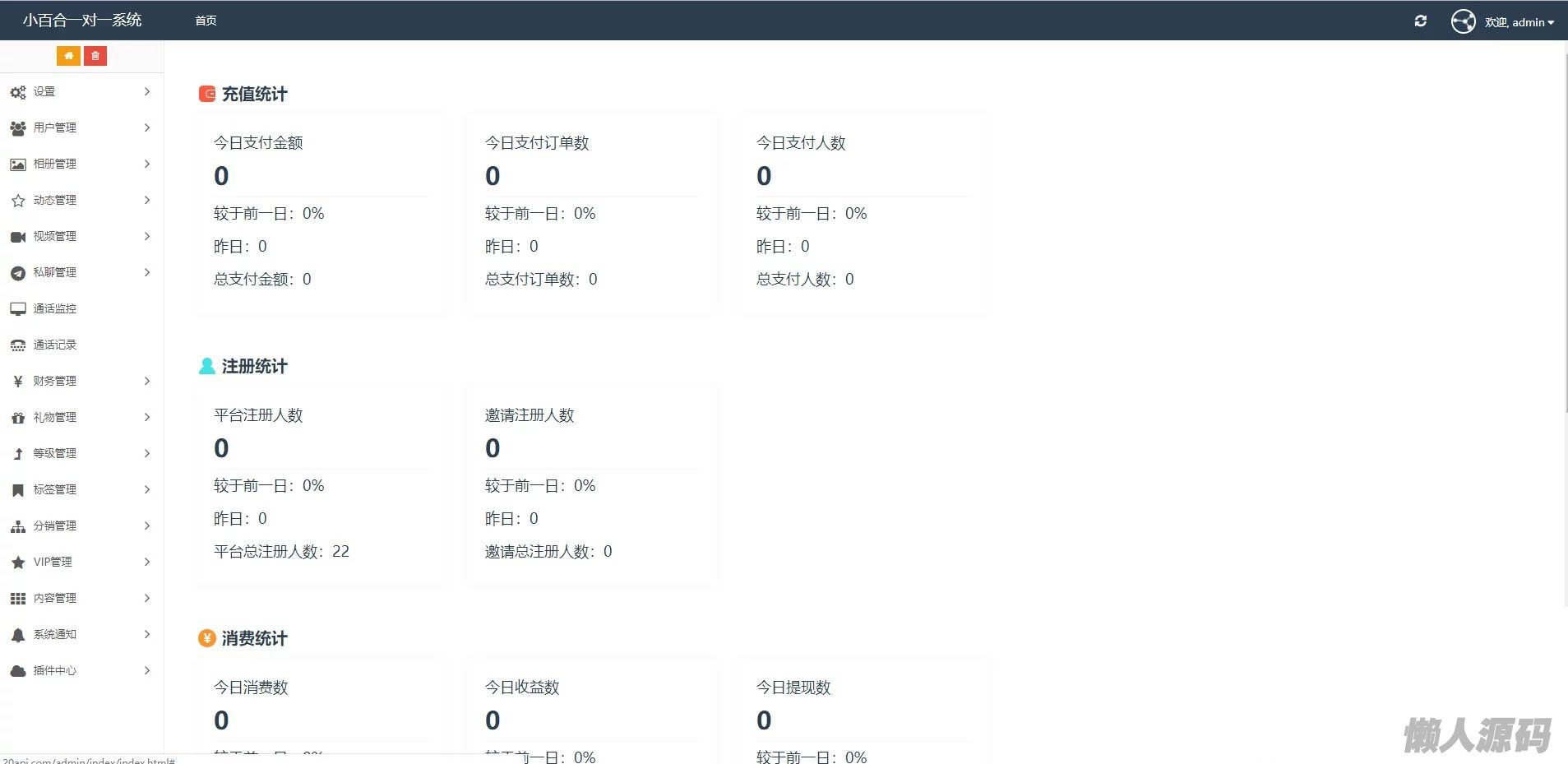Image resolution: width=1568 pixels, height=764 pixels.
Task: Click the grid icon beside 内容管理
Action: click(x=18, y=599)
